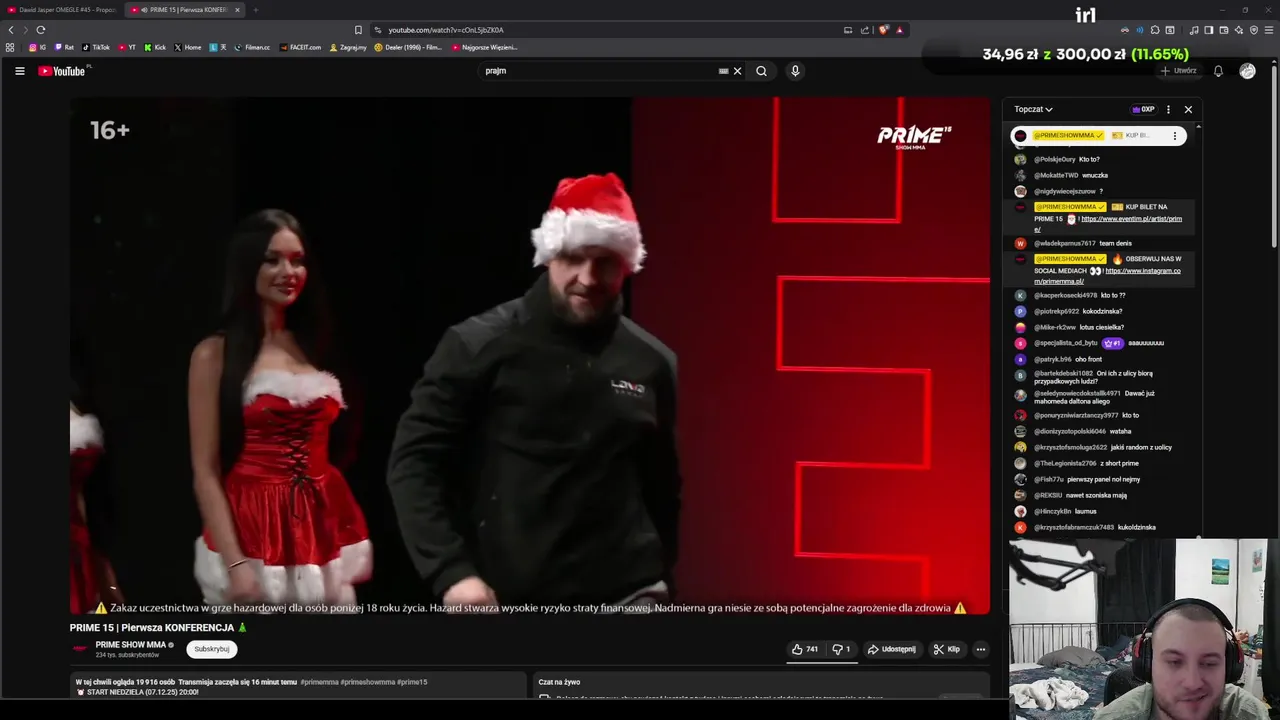Open YouTube notifications bell

[x=1218, y=71]
